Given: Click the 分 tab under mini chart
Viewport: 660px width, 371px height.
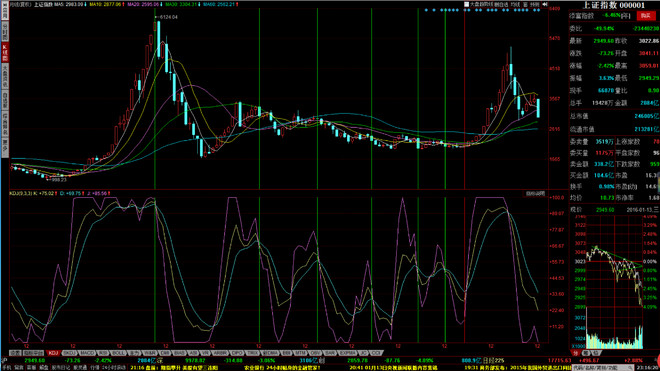Looking at the screenshot, I should 575,353.
